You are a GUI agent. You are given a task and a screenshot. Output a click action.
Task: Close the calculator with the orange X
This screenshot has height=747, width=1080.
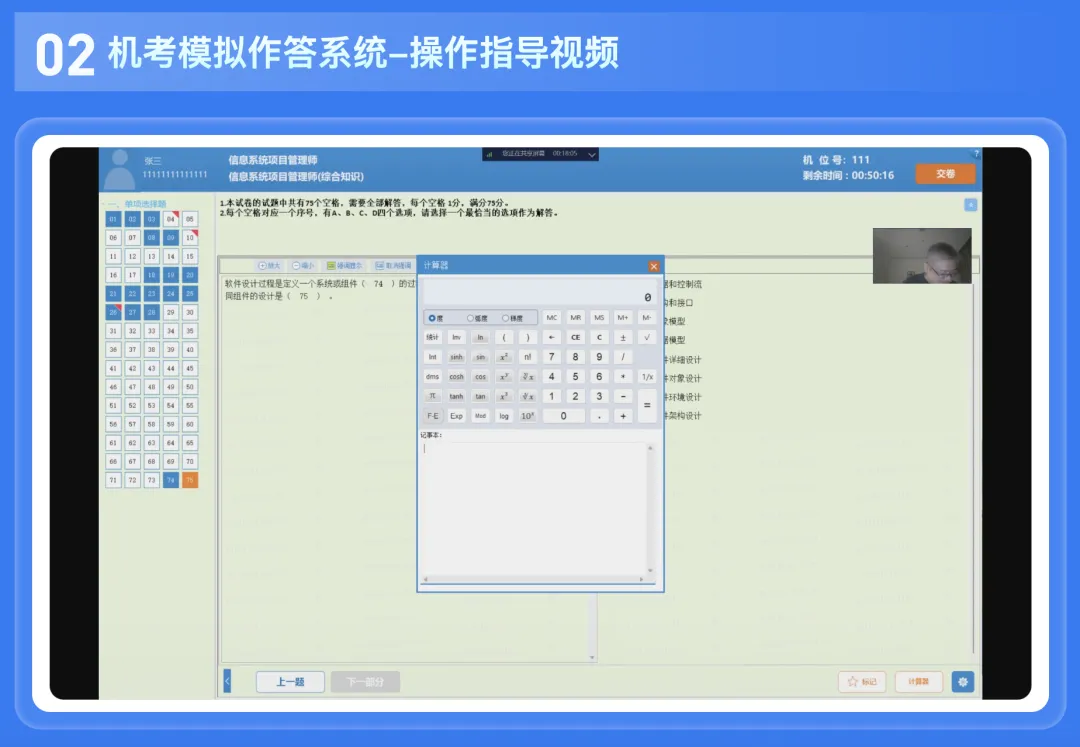coord(654,266)
